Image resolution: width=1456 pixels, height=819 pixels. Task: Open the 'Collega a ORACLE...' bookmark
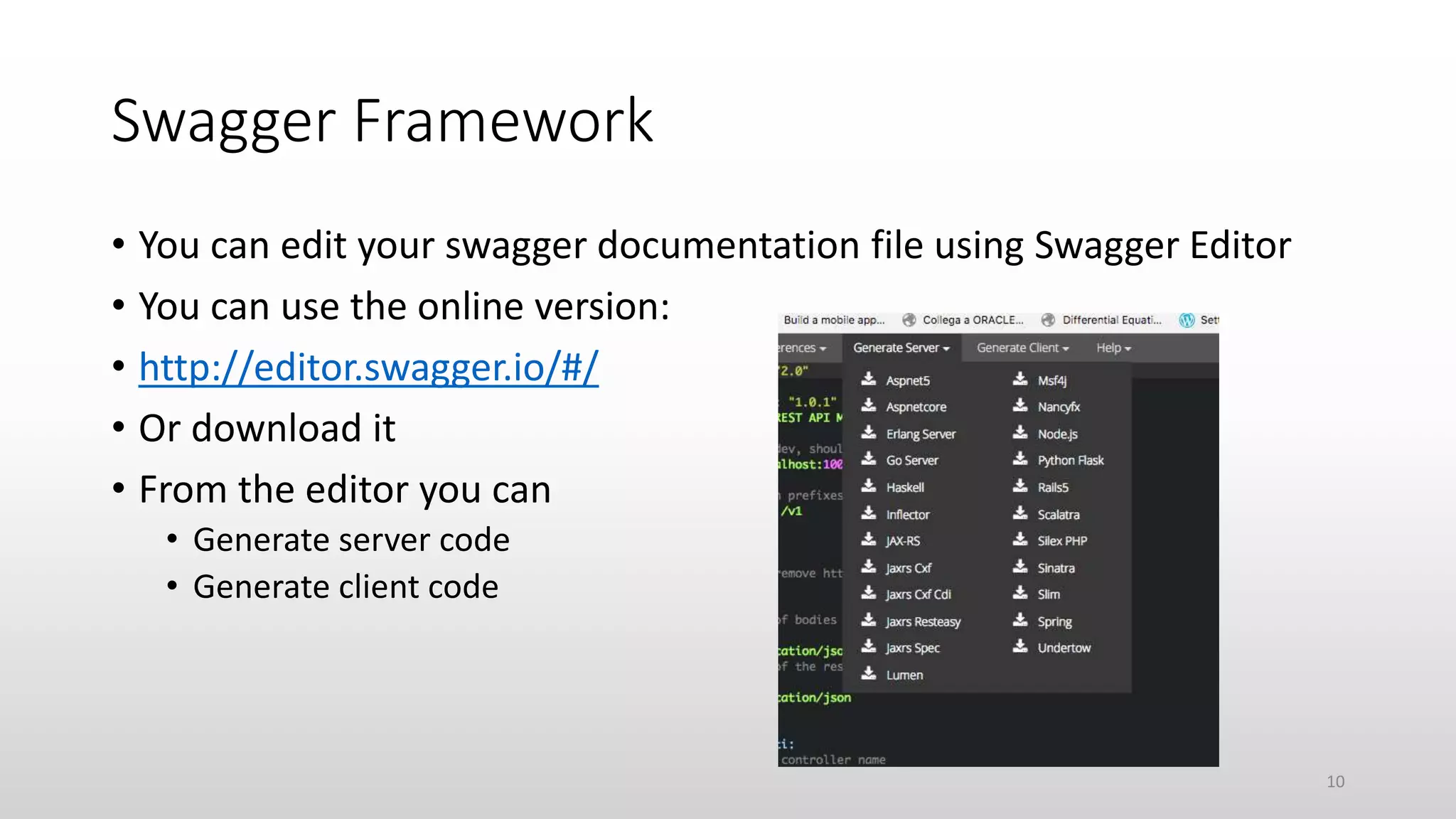point(973,320)
